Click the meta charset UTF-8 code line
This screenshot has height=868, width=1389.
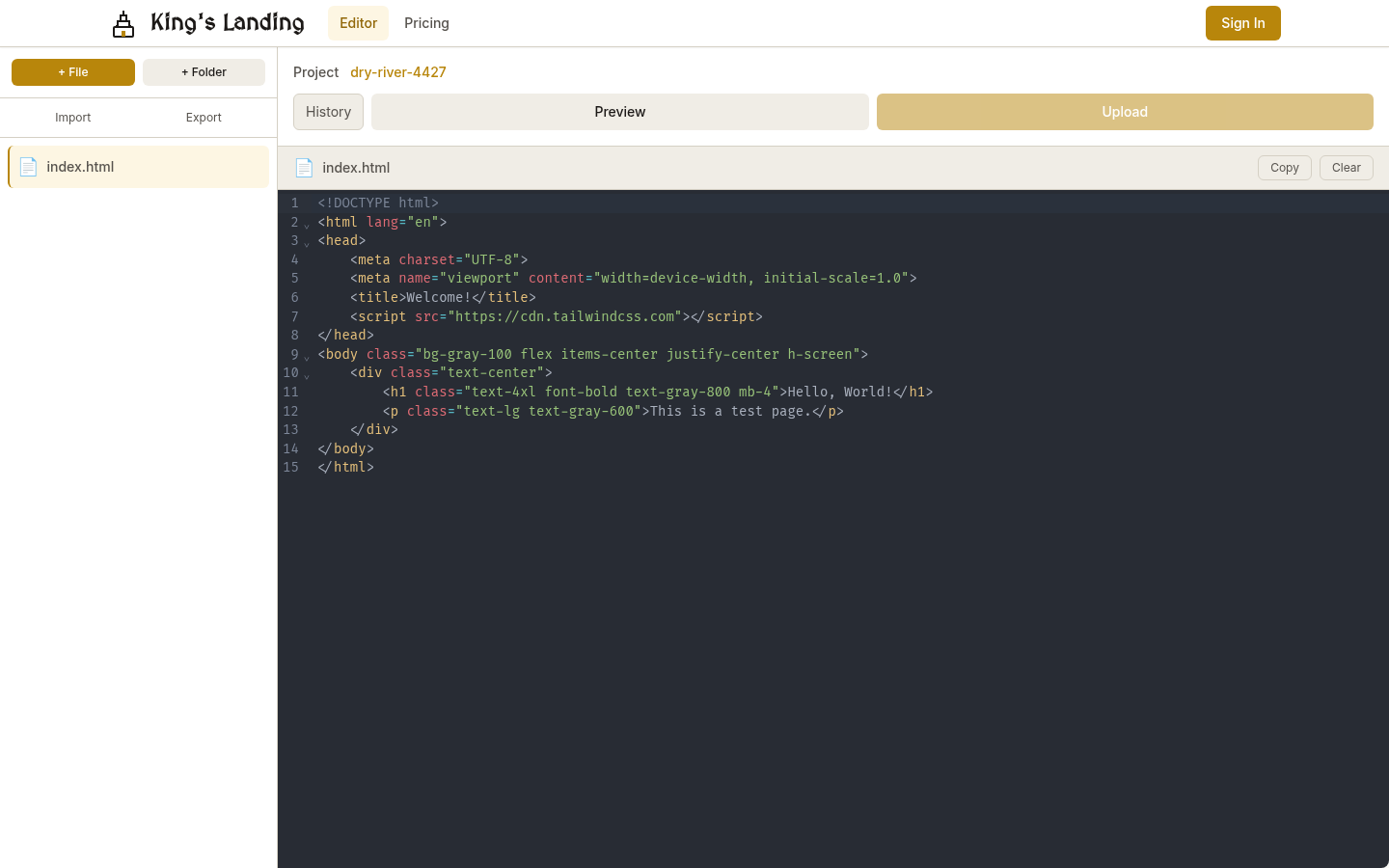(x=439, y=259)
